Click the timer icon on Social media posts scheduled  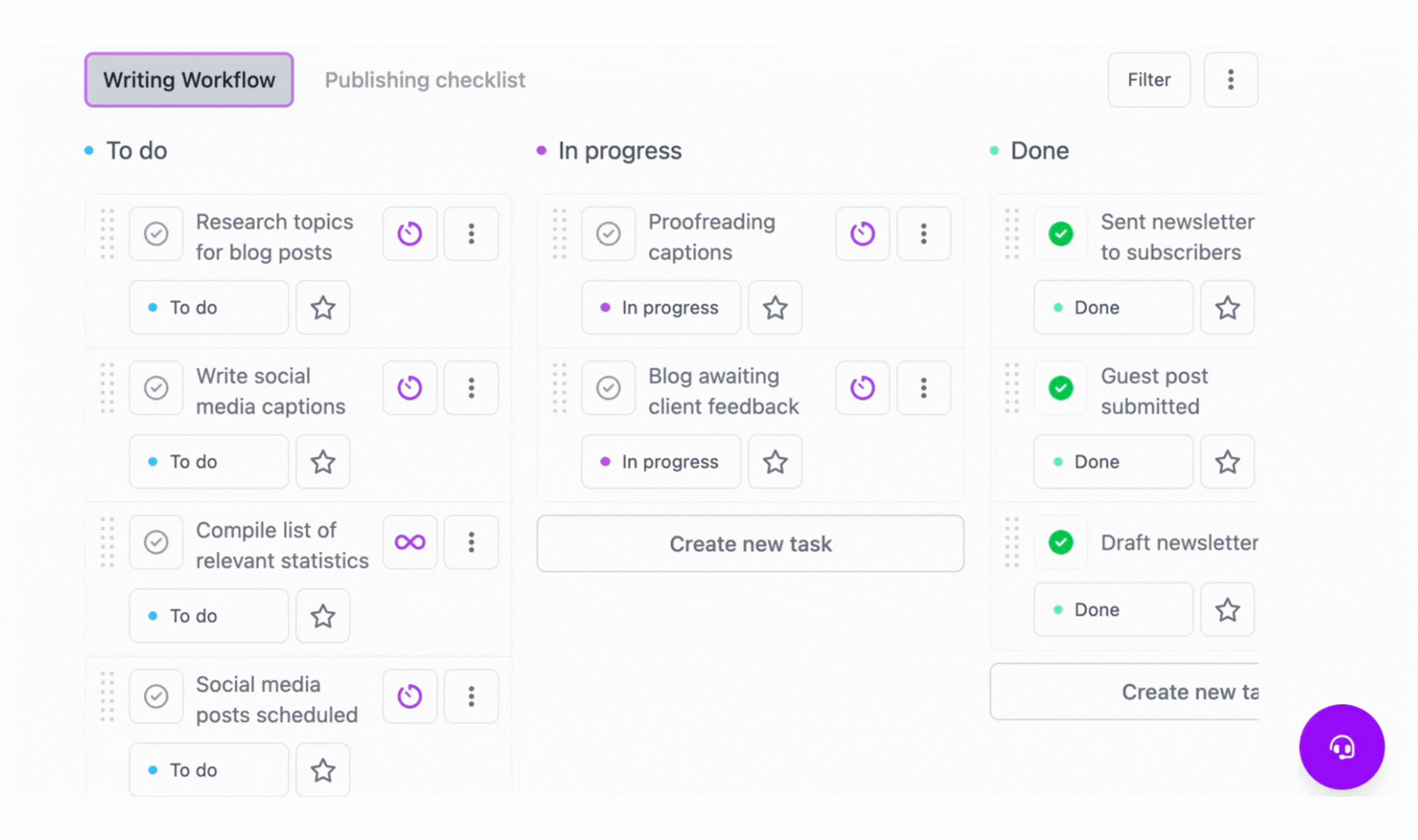(x=410, y=696)
